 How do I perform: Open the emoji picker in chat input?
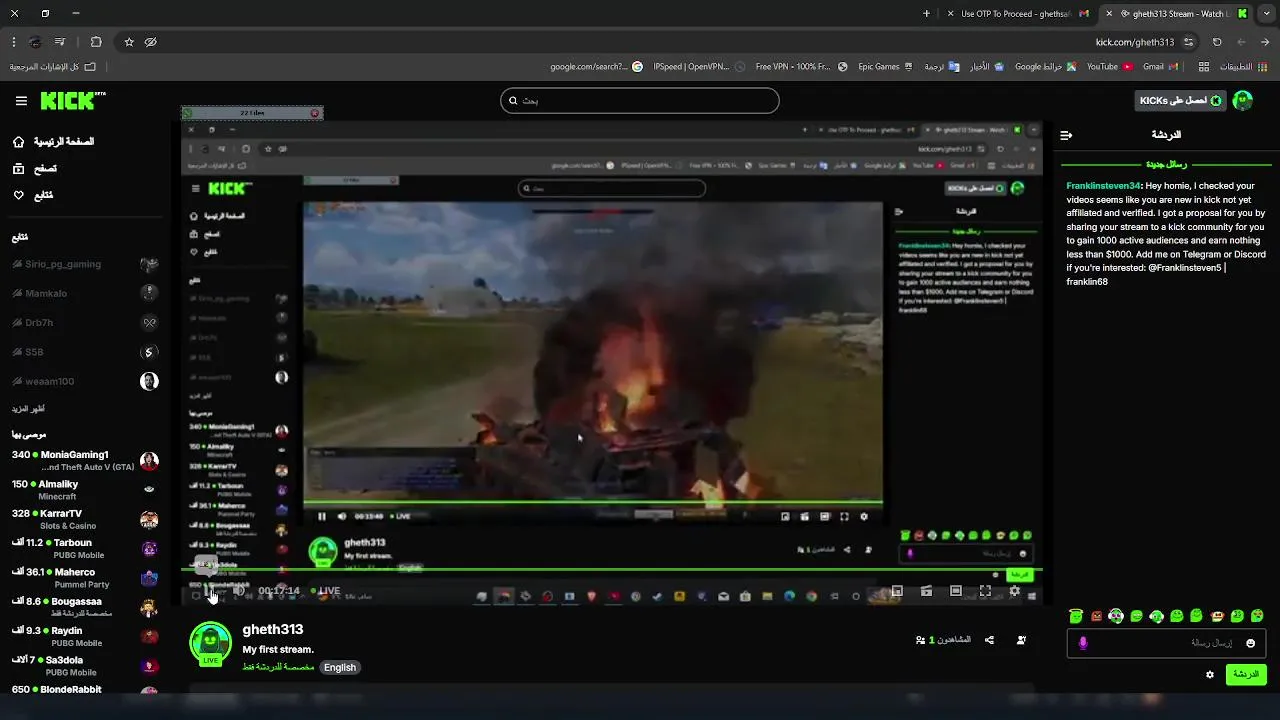(1250, 643)
